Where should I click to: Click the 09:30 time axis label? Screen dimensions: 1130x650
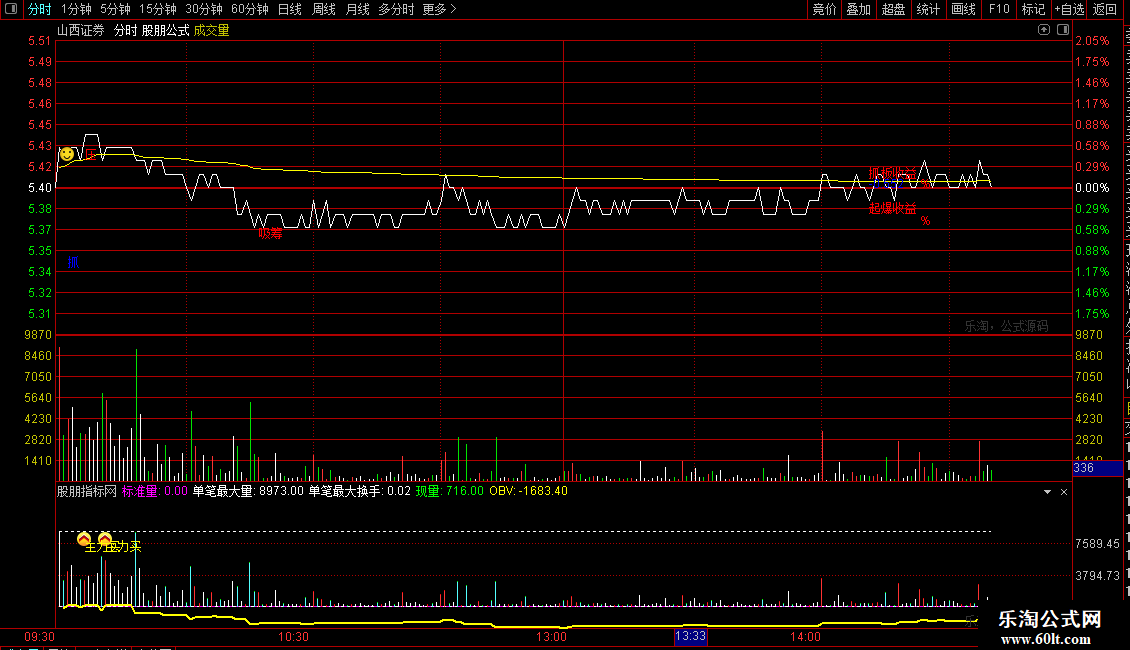click(40, 637)
